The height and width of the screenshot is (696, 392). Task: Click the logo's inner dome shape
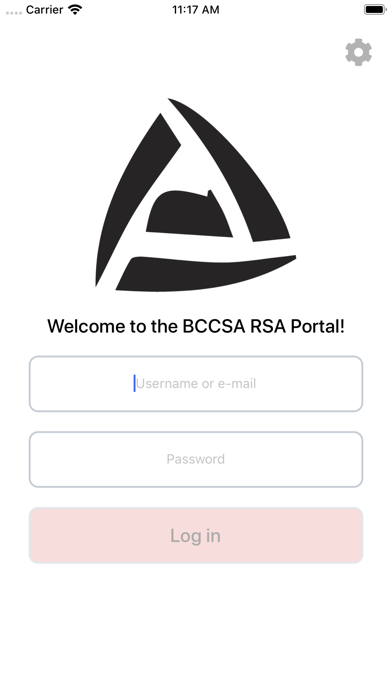click(x=189, y=214)
